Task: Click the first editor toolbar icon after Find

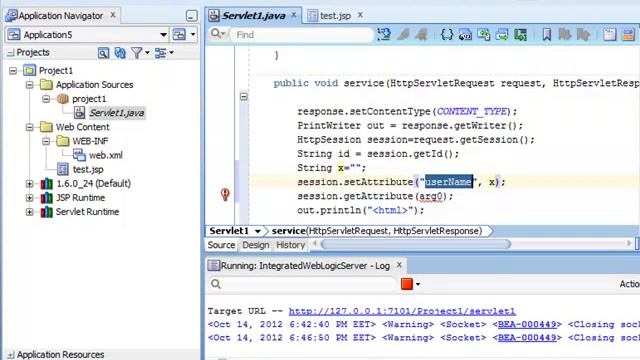Action: (x=384, y=35)
